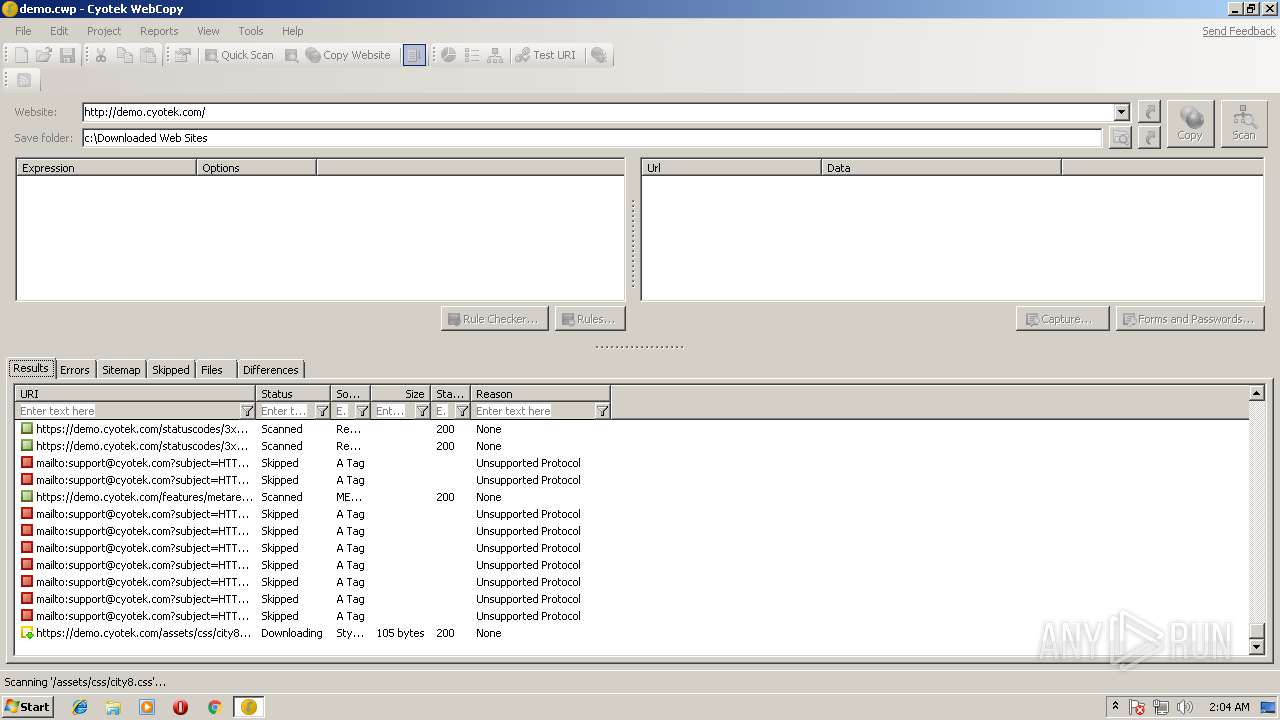Screen dimensions: 1280x720
Task: Open the URI column filter funnel
Action: tap(248, 411)
